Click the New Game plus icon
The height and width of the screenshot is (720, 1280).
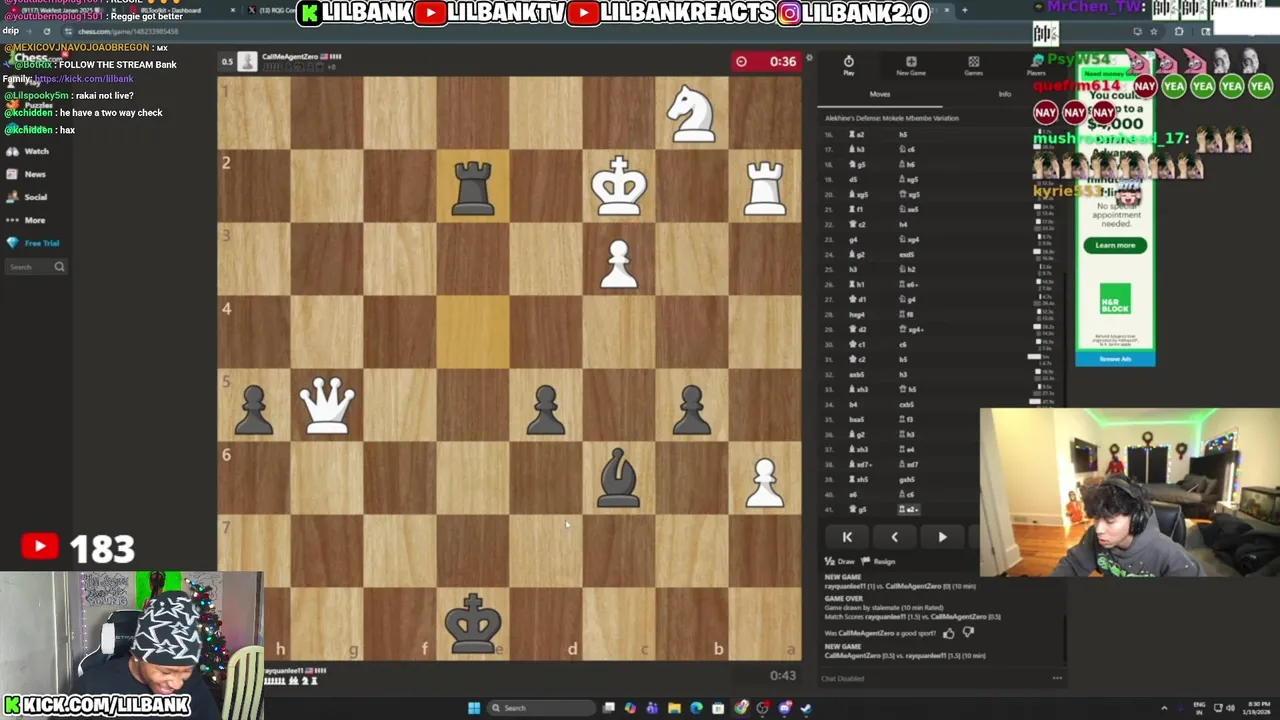pyautogui.click(x=911, y=65)
